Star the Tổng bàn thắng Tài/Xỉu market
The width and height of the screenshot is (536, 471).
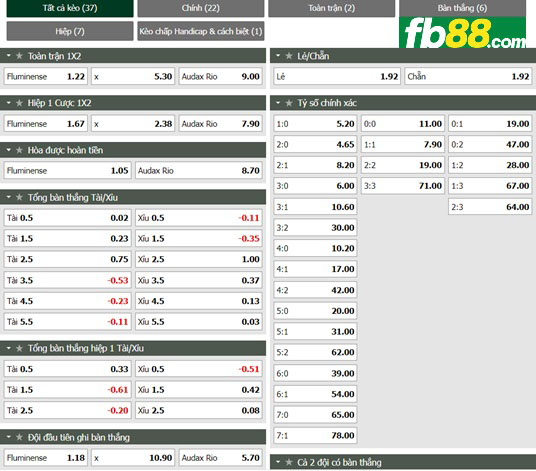(19, 197)
